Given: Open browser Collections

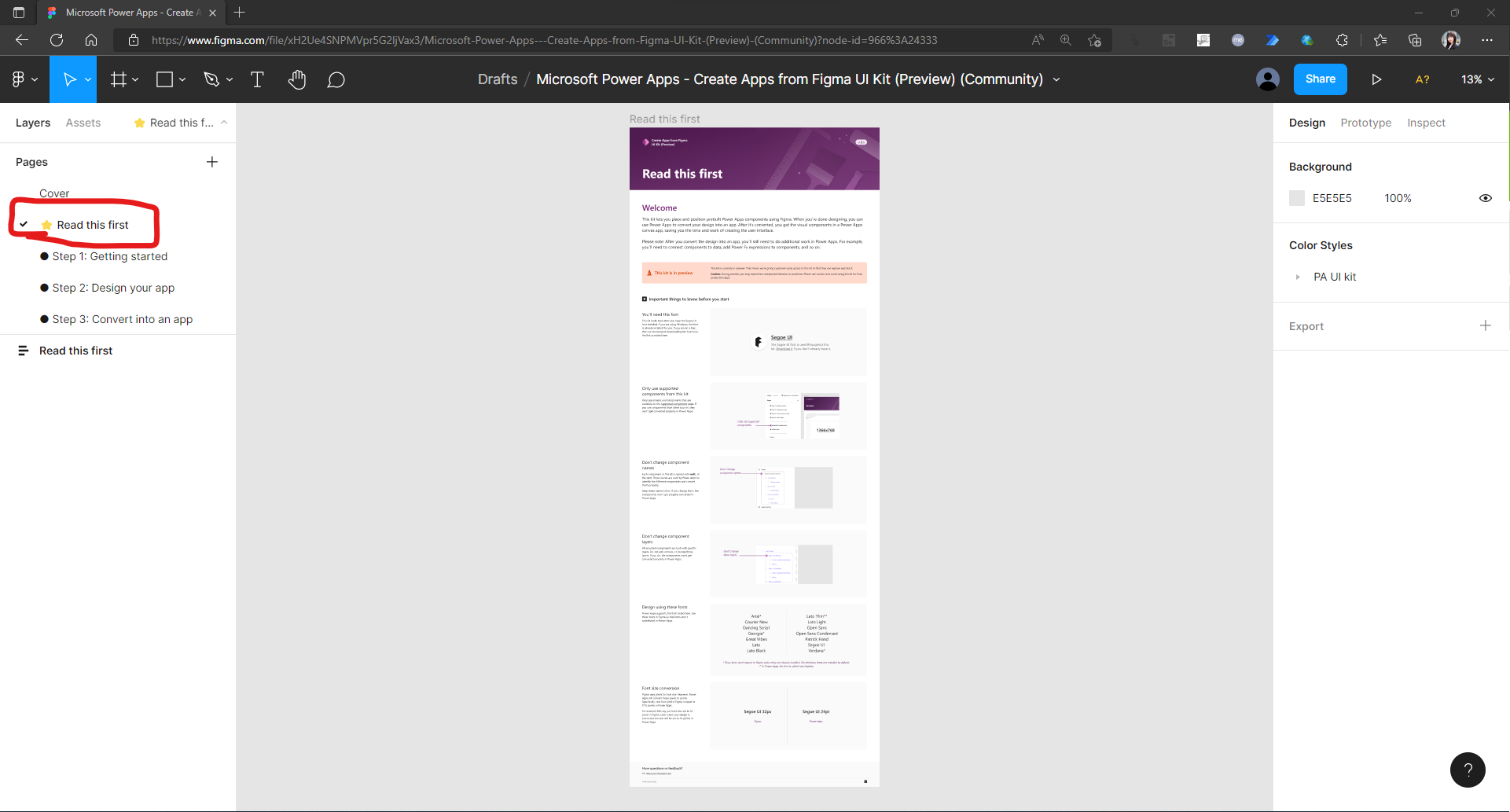Looking at the screenshot, I should (1415, 40).
